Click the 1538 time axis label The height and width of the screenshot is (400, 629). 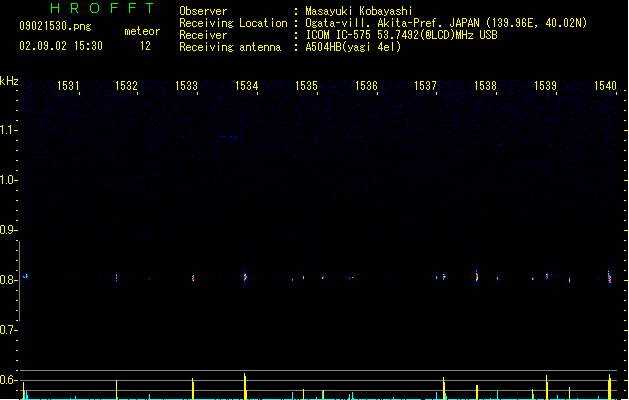(485, 86)
